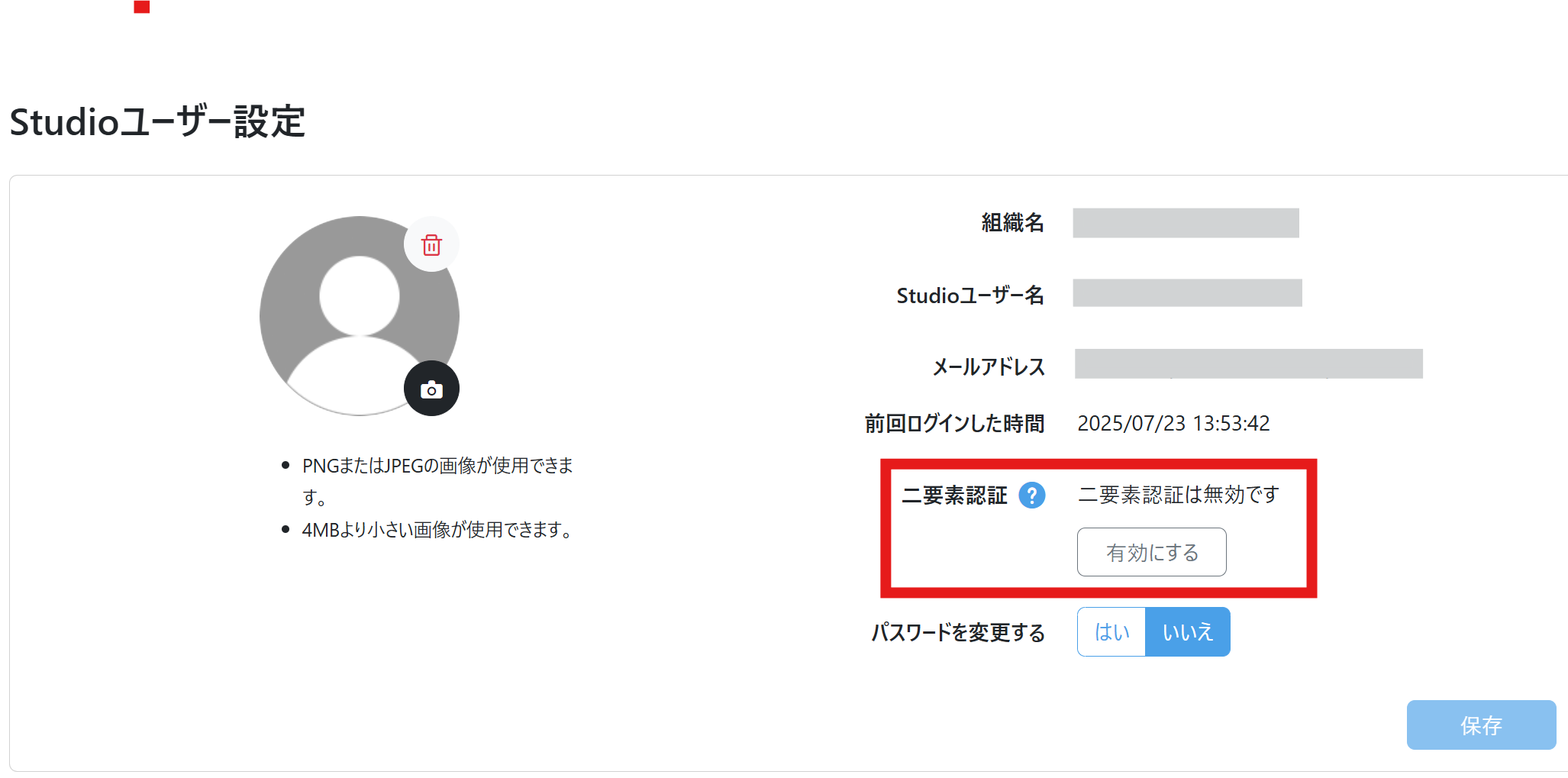Click the 保存 button

click(1480, 725)
